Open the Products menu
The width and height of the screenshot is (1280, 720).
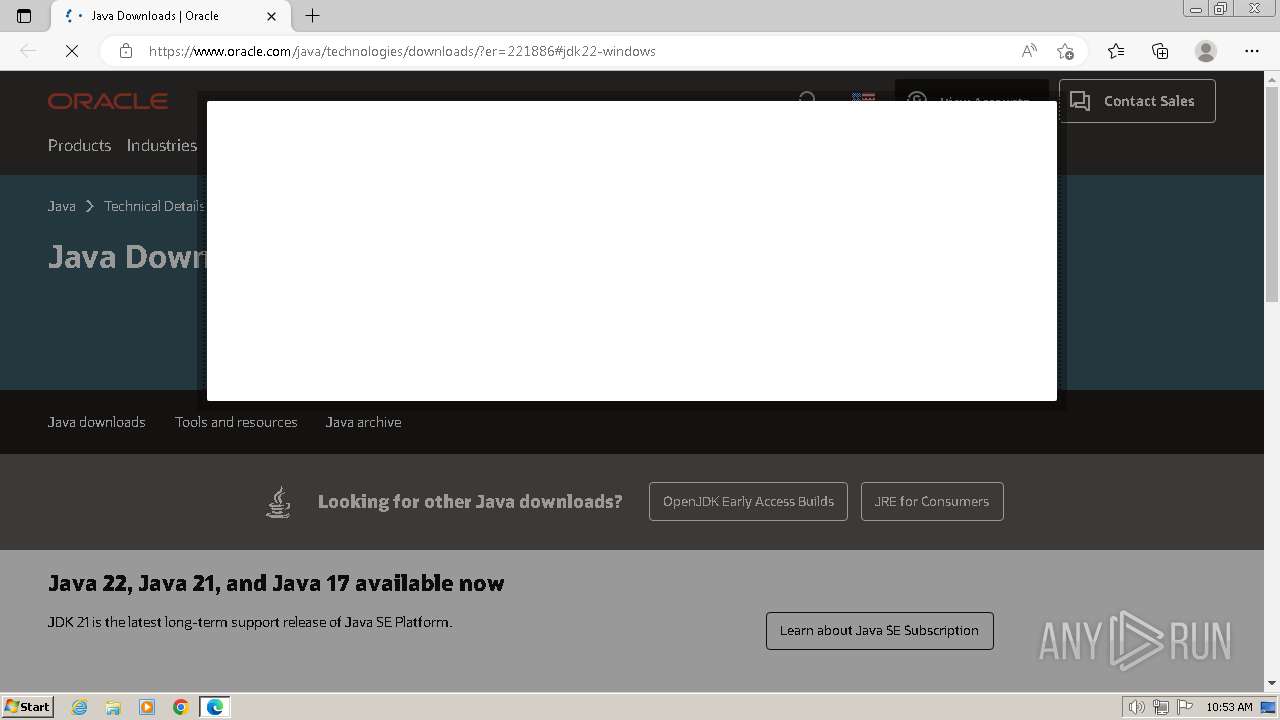click(x=79, y=145)
